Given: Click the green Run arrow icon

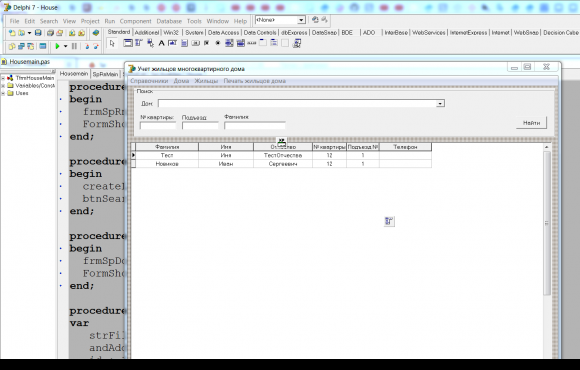Looking at the screenshot, I should 57,46.
